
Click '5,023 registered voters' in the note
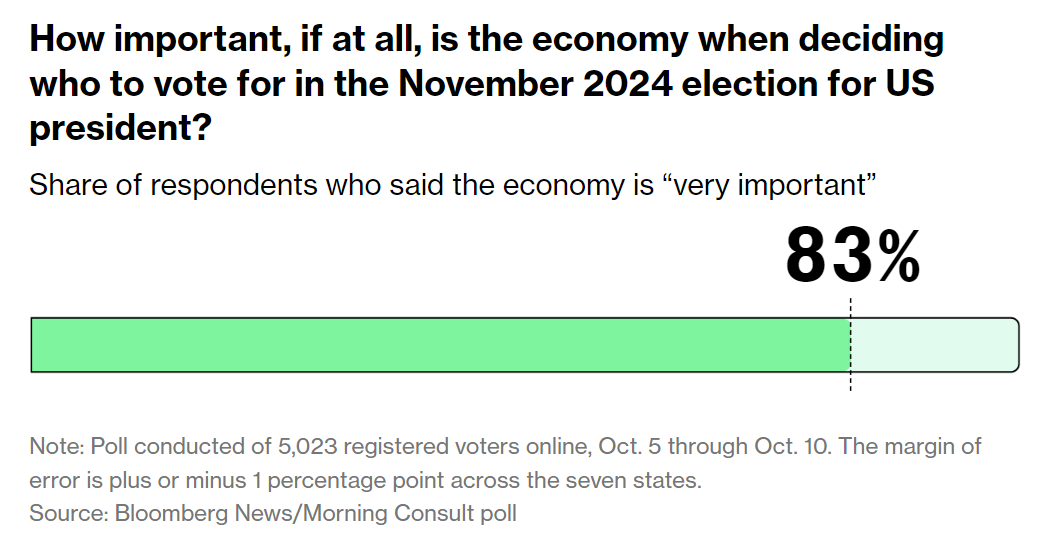[333, 446]
